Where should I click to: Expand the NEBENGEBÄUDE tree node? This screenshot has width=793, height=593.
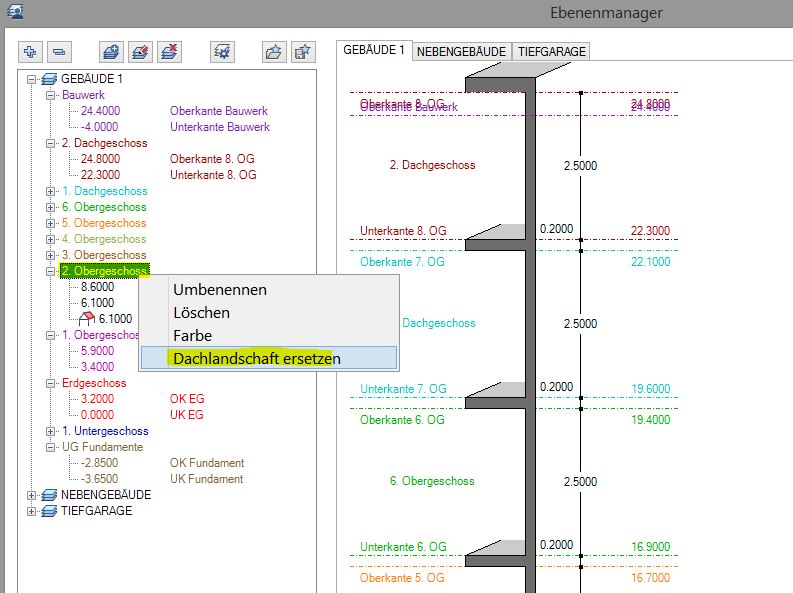click(x=33, y=495)
